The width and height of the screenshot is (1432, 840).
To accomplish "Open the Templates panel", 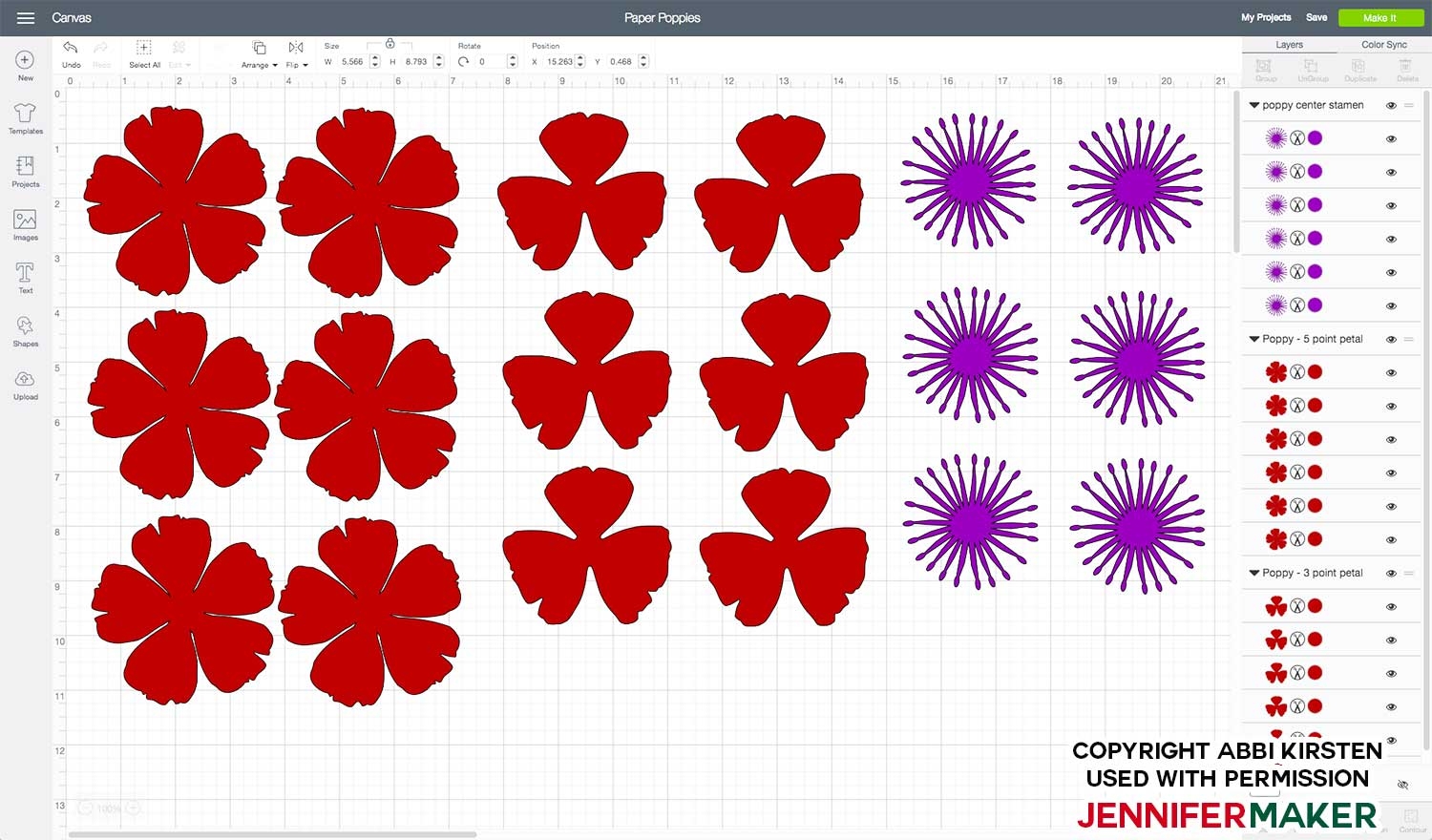I will (25, 119).
